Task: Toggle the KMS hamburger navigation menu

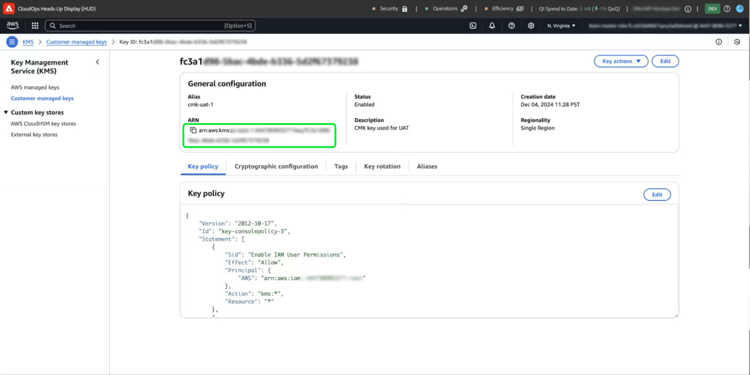Action: (x=12, y=42)
